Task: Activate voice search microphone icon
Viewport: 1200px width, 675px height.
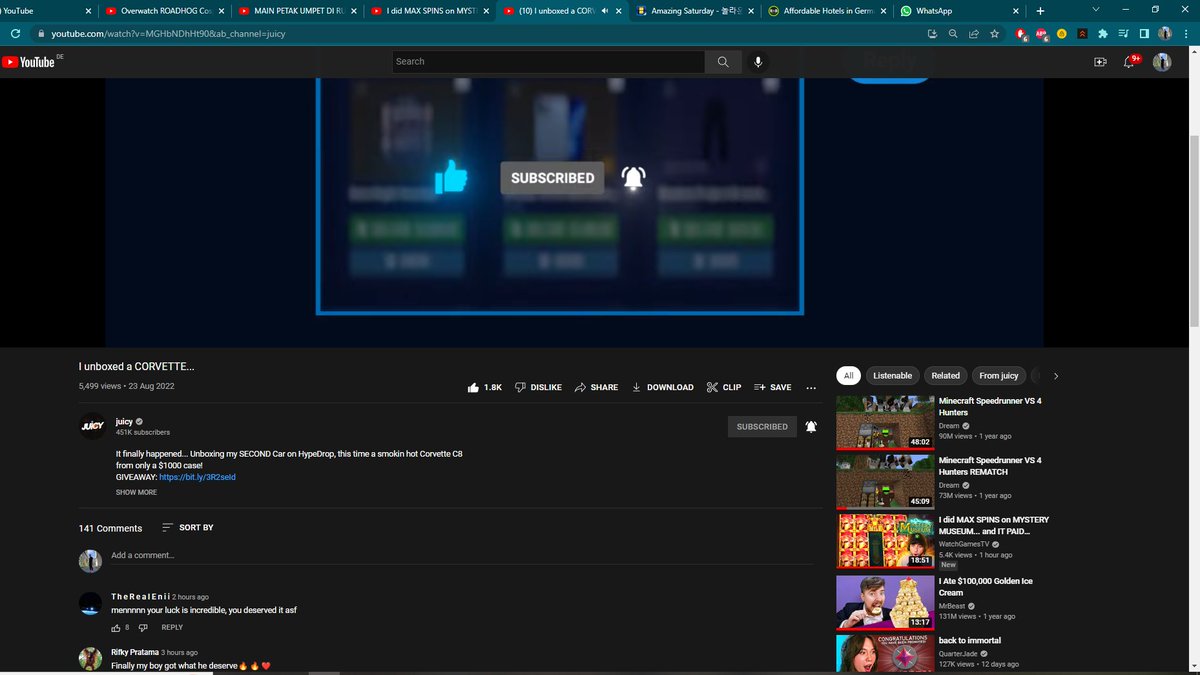Action: point(758,61)
